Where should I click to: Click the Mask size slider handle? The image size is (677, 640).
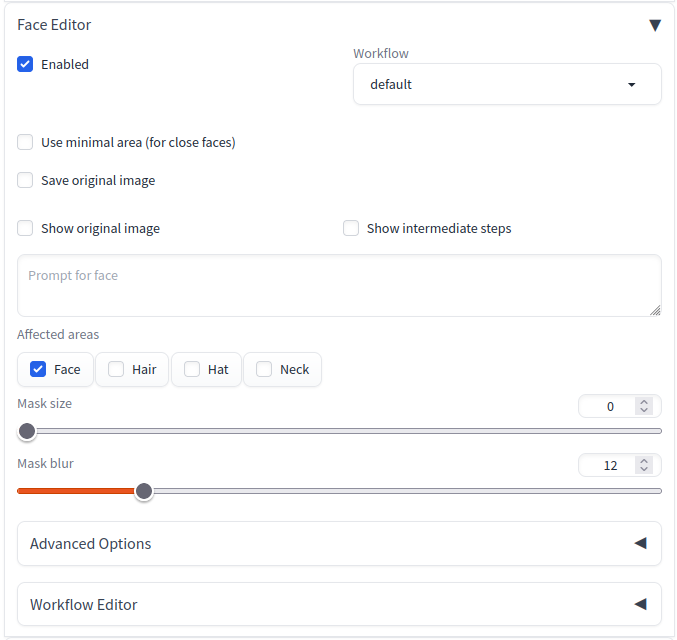click(27, 431)
